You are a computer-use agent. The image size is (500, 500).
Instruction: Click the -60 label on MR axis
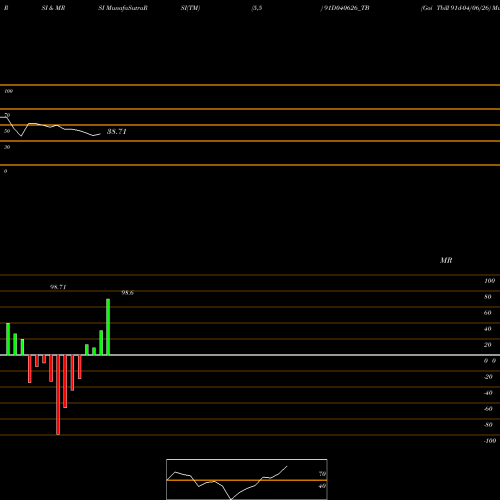pos(488,409)
